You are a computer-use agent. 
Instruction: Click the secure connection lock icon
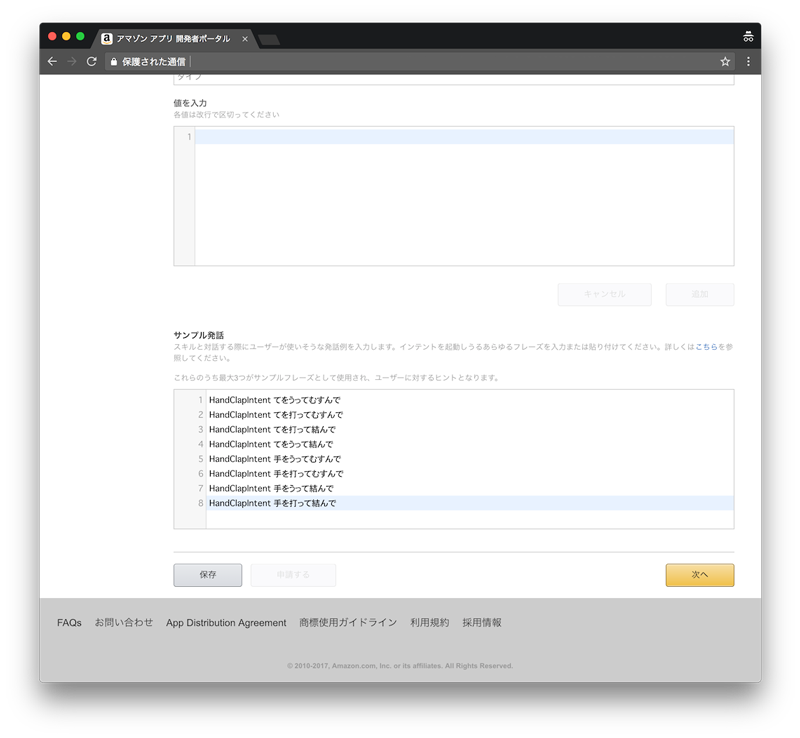coord(114,62)
